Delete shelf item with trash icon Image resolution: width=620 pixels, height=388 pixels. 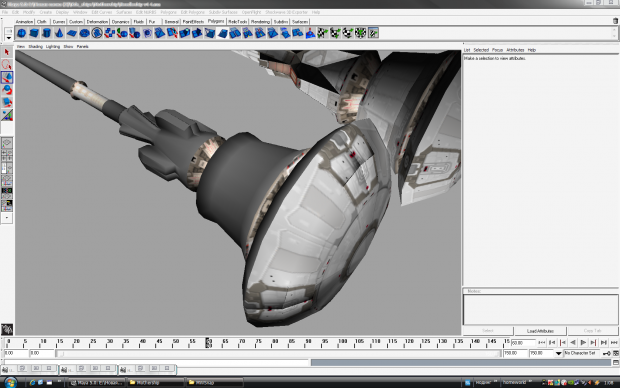click(x=615, y=21)
